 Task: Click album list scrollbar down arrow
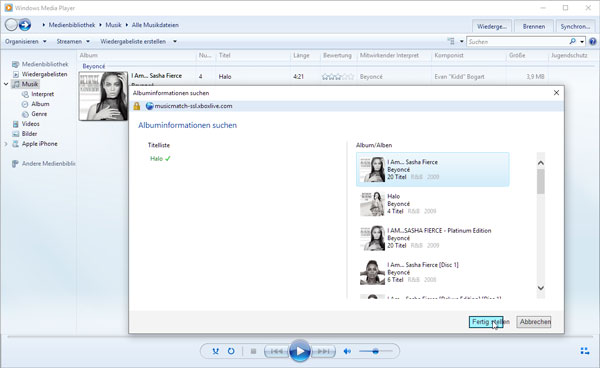coord(541,288)
